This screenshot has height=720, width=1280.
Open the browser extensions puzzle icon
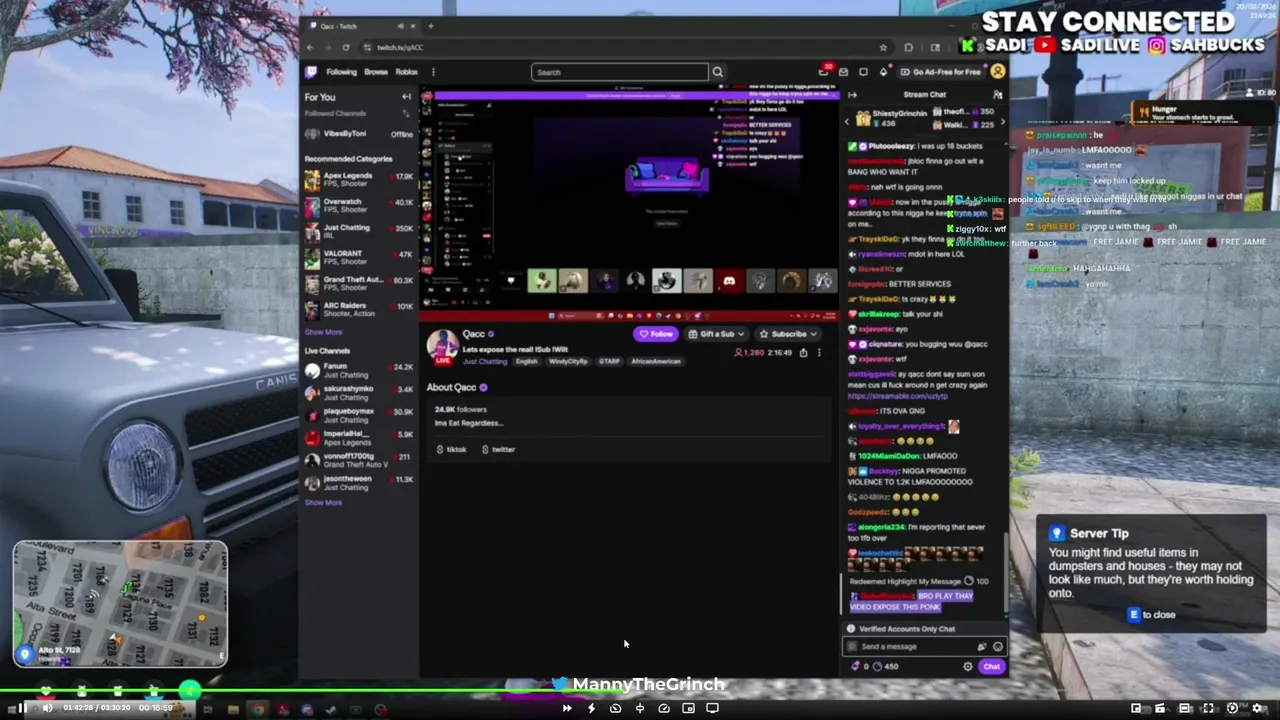point(908,47)
